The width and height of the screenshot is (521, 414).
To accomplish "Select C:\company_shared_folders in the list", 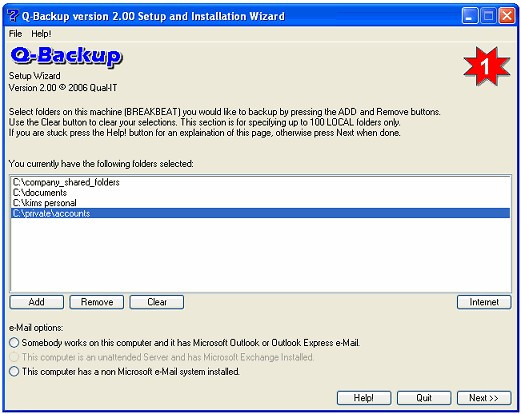I will (x=260, y=182).
